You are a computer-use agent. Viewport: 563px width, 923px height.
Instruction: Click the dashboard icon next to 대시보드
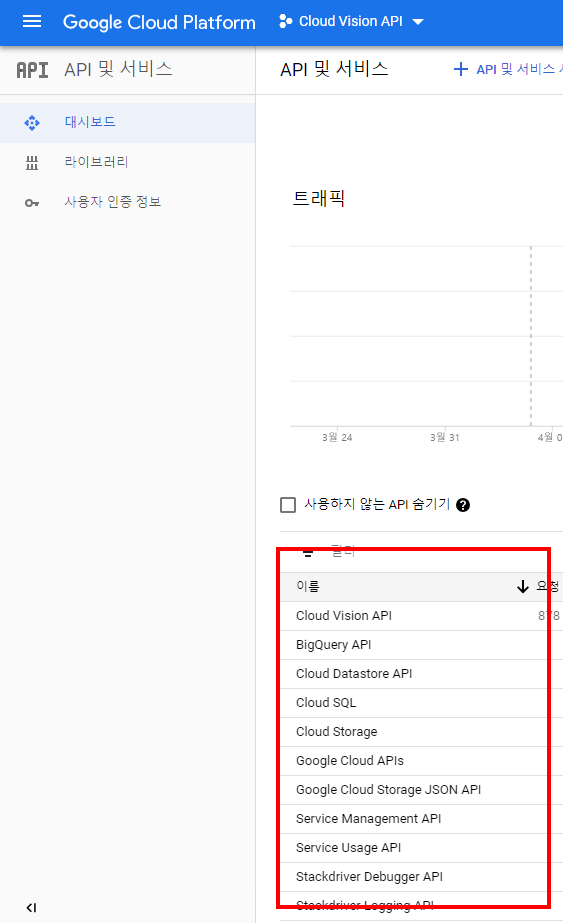(x=32, y=122)
